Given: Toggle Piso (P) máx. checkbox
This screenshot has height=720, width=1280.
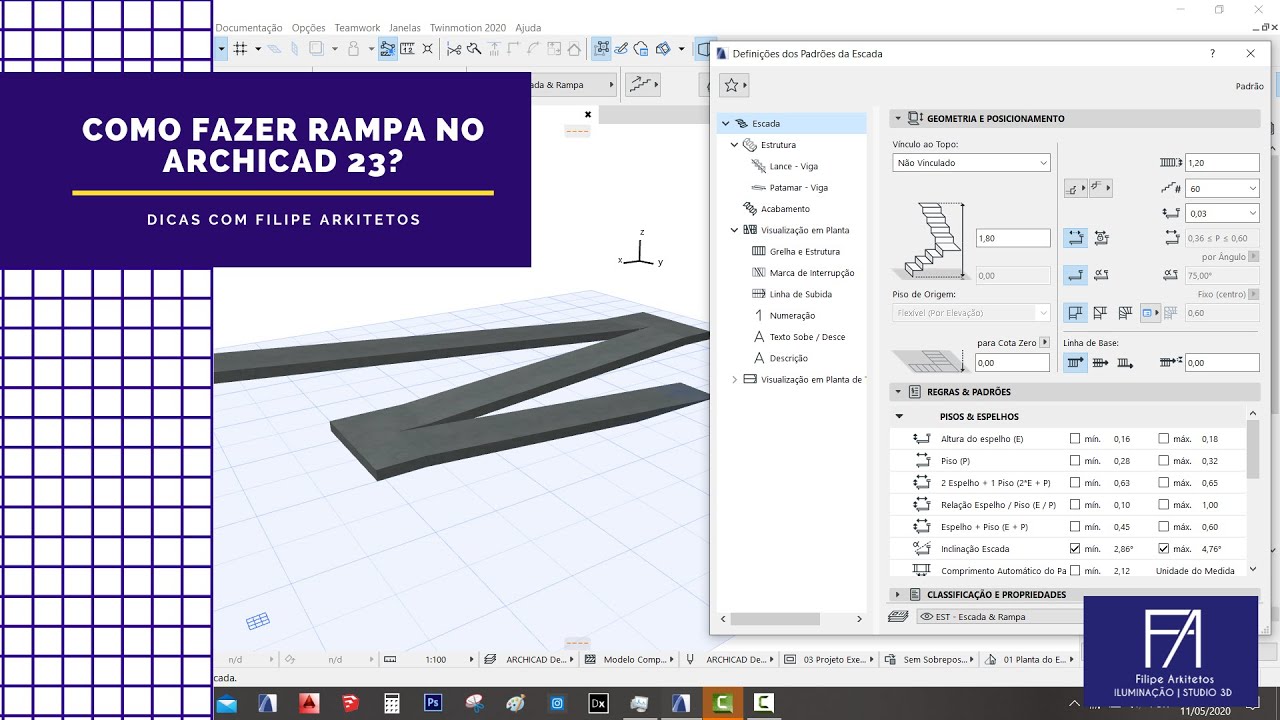Looking at the screenshot, I should tap(1164, 461).
